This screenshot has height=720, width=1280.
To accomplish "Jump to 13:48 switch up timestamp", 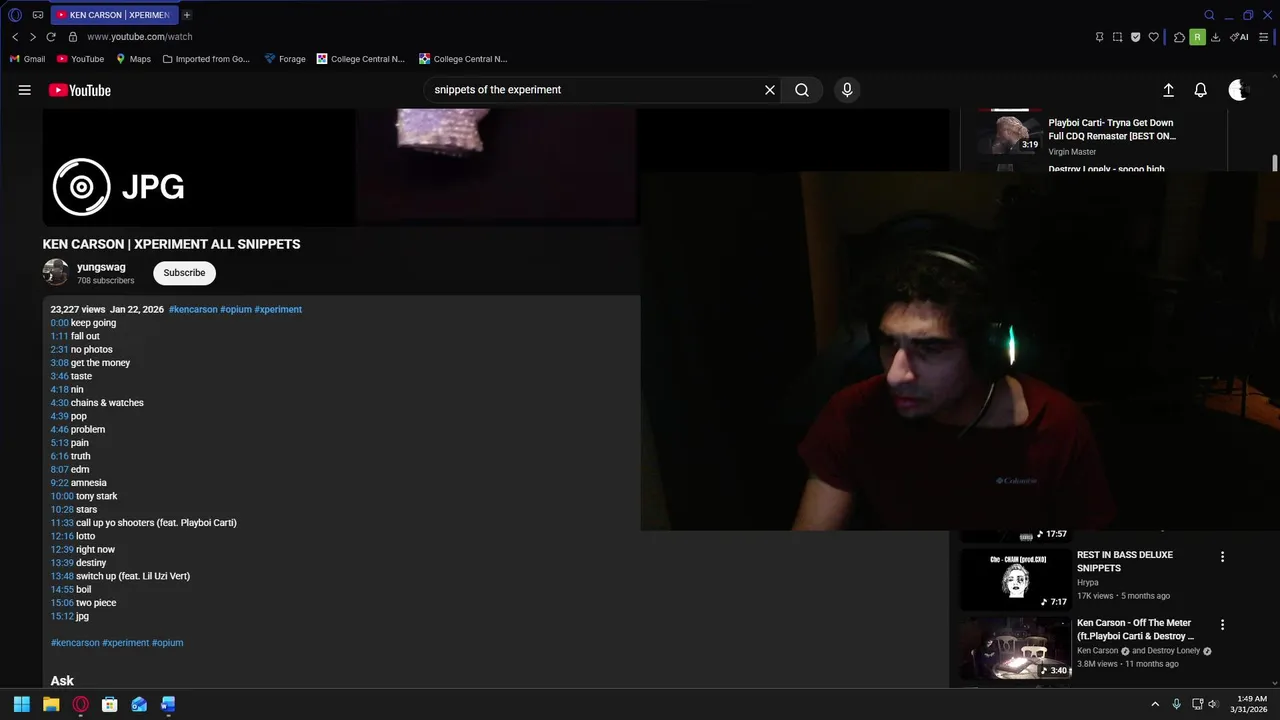I will click(62, 576).
